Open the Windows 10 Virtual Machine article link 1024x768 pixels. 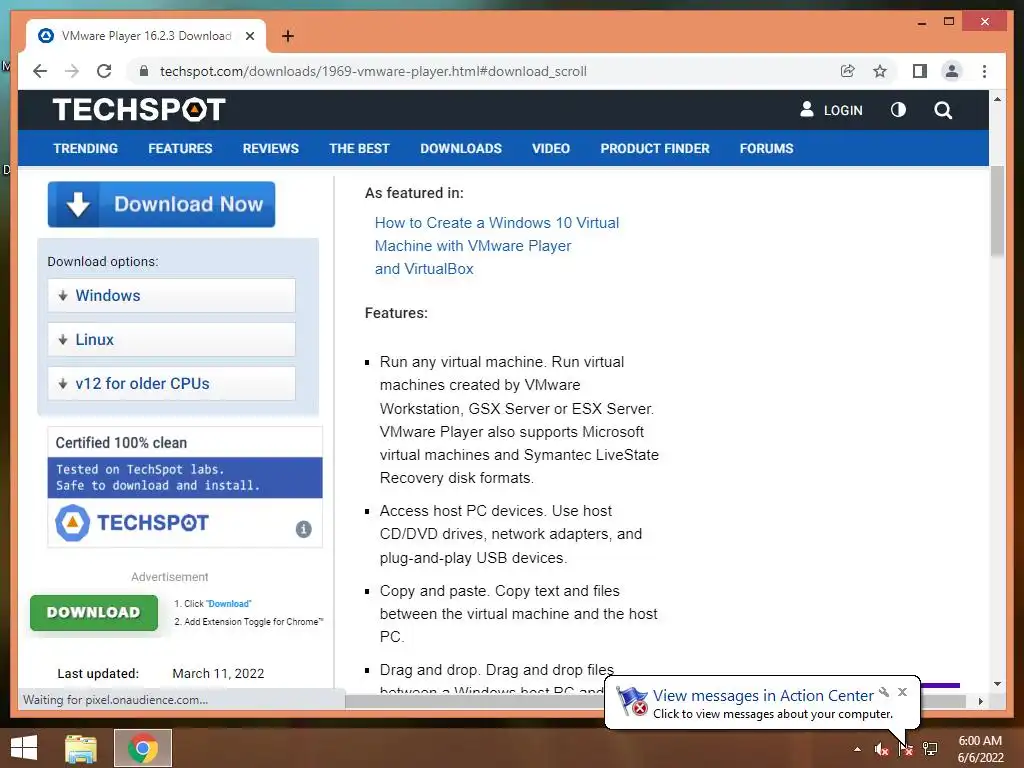(x=496, y=246)
